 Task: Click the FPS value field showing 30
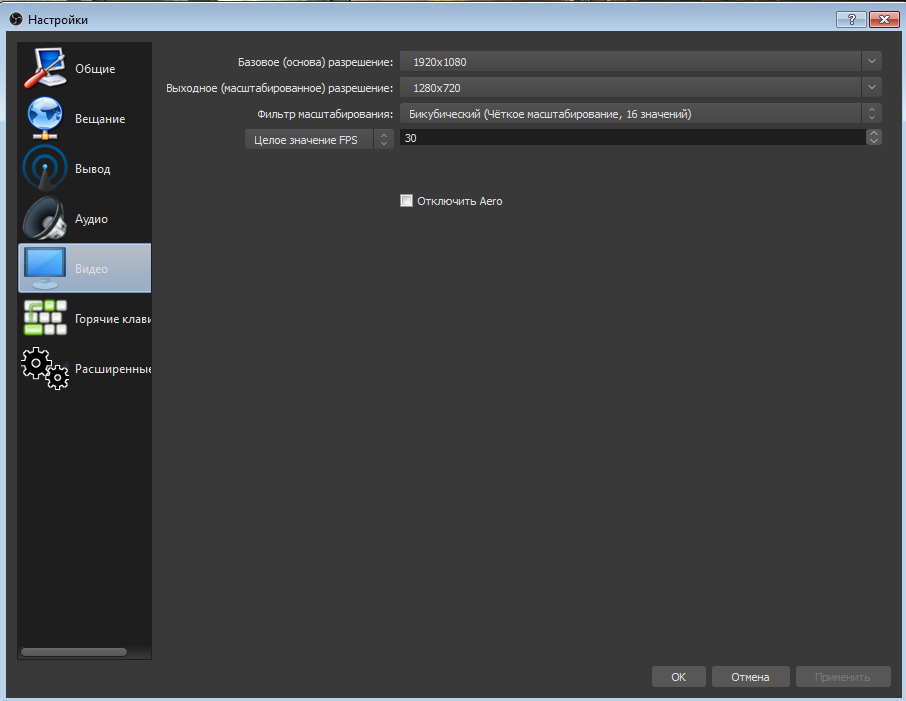(x=630, y=138)
